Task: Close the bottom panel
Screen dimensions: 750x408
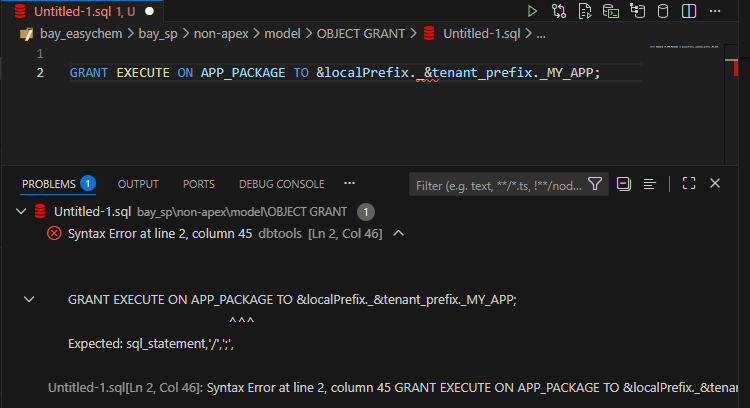Action: tap(715, 183)
